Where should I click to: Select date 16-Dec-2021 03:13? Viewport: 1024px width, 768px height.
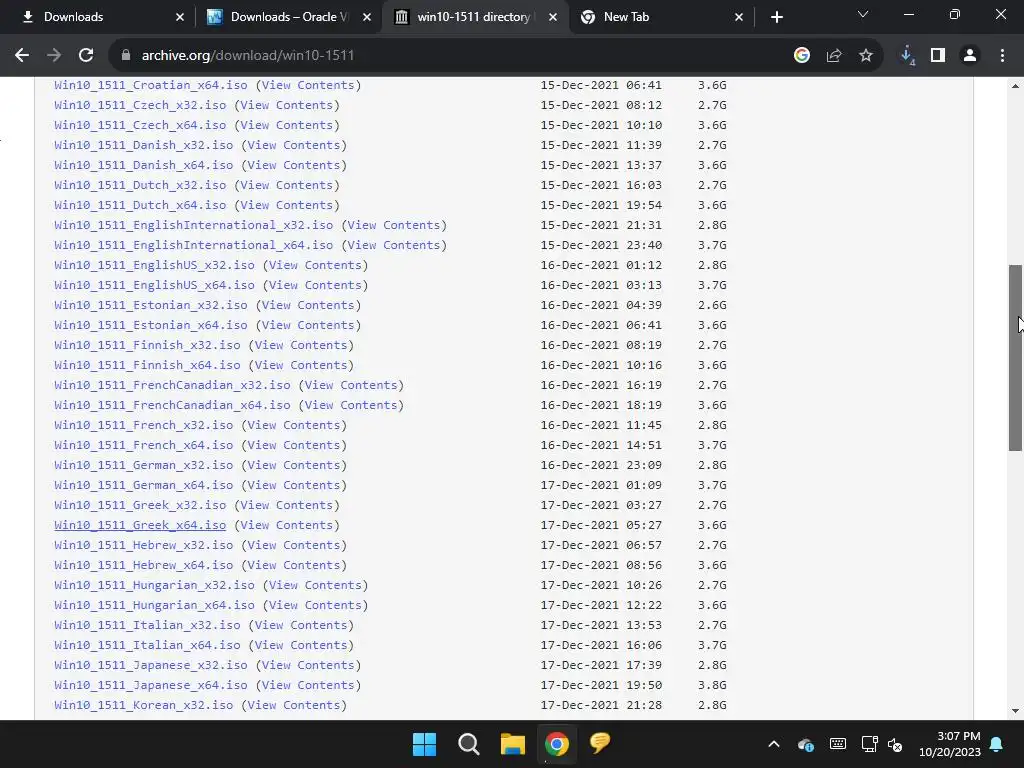601,285
